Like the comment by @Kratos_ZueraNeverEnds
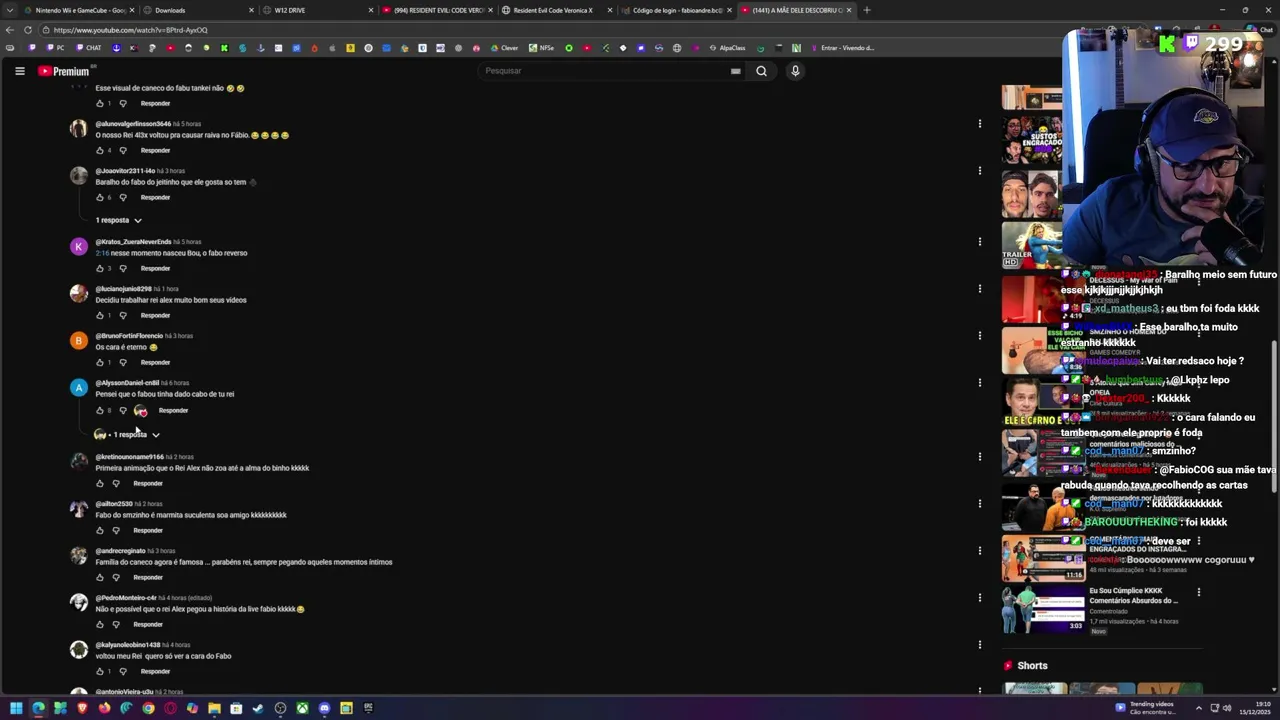 [x=100, y=268]
